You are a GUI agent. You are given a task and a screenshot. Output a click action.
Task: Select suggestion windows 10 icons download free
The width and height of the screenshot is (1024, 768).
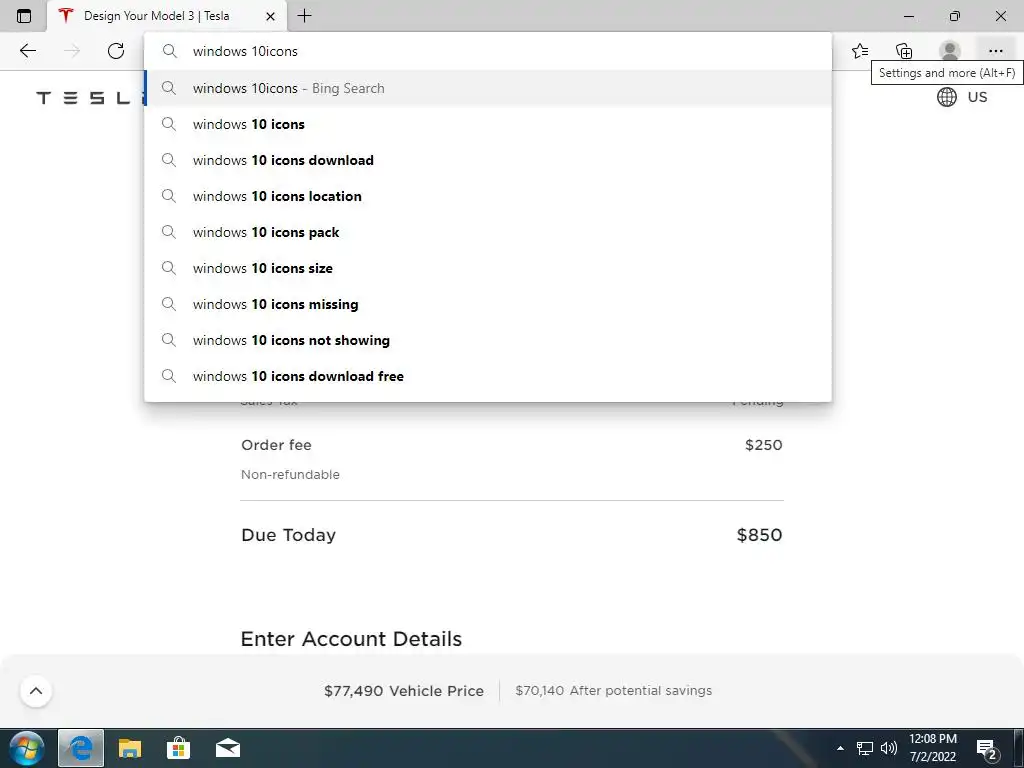(x=488, y=376)
